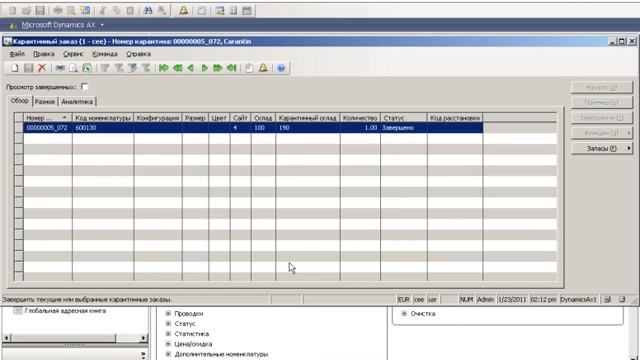Viewport: 640px width, 360px height.
Task: Open the Файл menu
Action: pyautogui.click(x=17, y=54)
